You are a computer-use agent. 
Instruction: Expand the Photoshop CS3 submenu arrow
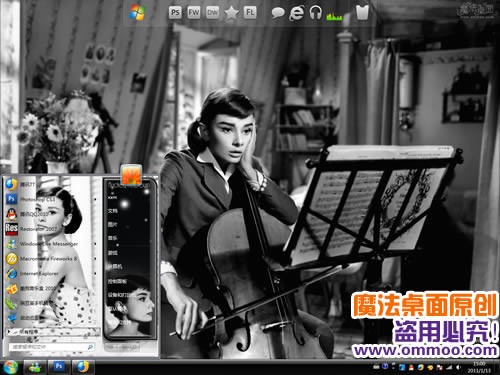[x=95, y=199]
